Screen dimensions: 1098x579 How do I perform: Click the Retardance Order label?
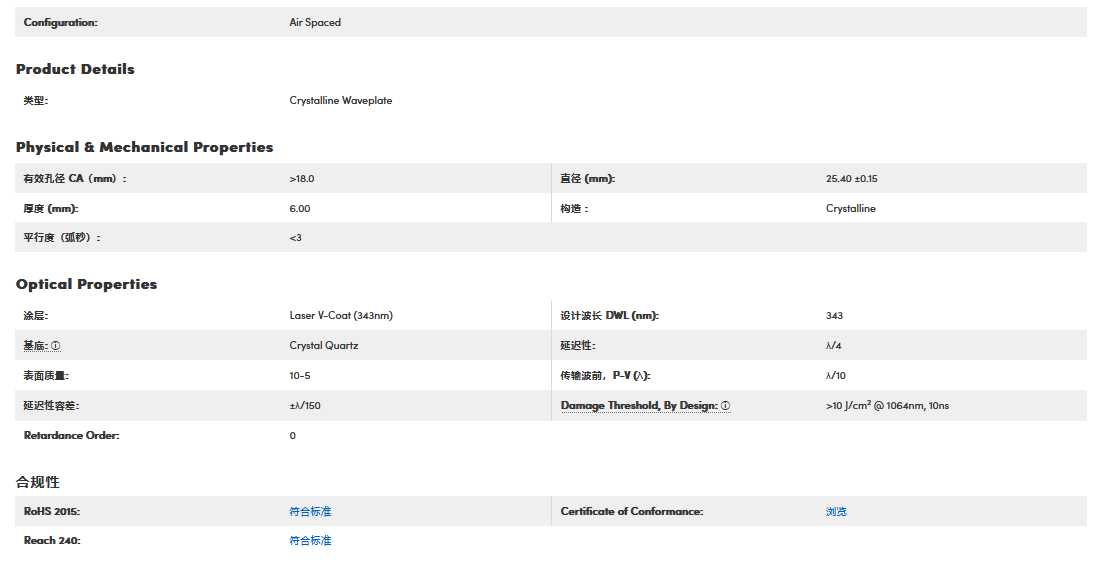pyautogui.click(x=71, y=435)
